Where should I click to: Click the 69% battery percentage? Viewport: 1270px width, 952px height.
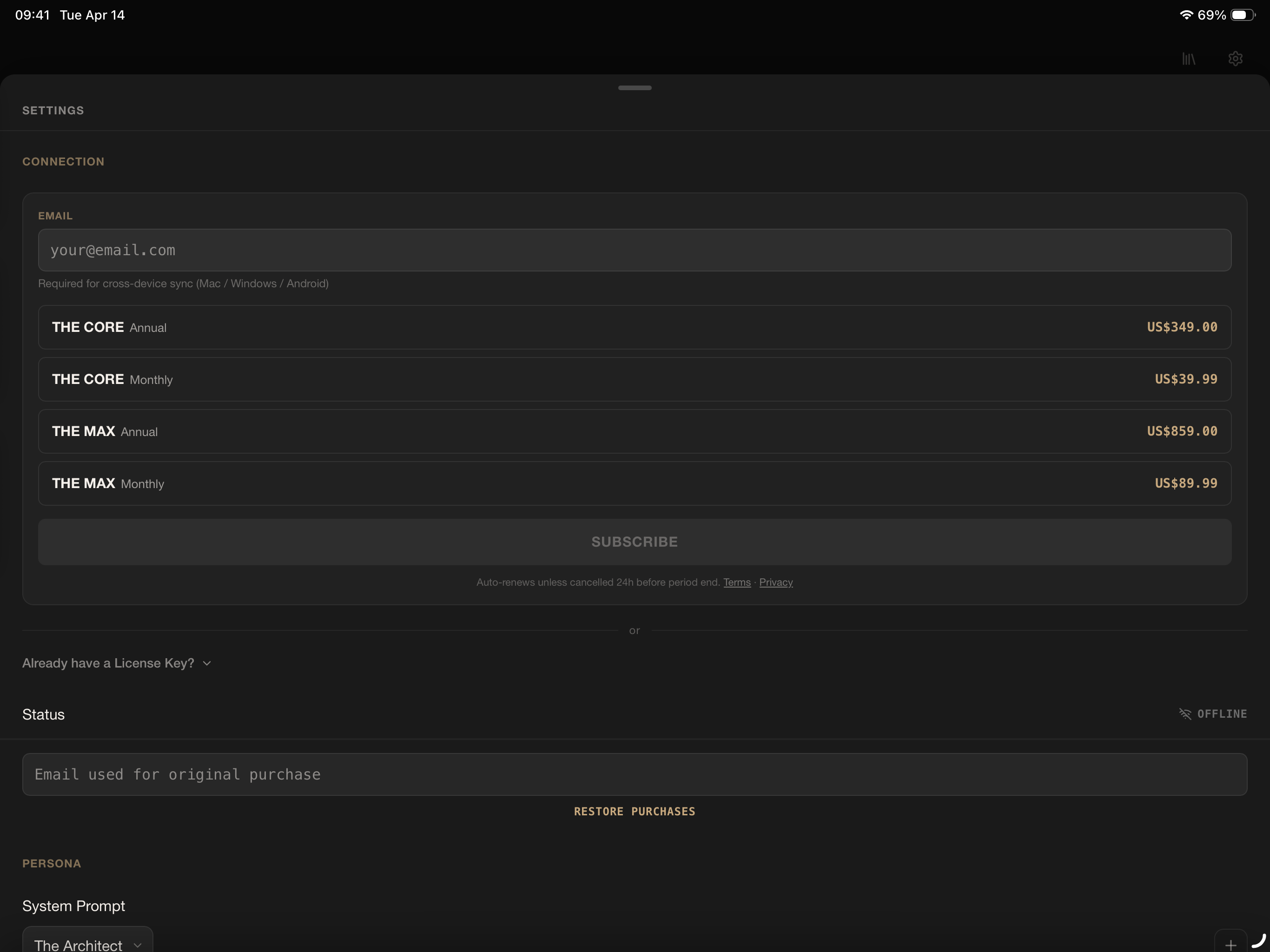click(1211, 15)
